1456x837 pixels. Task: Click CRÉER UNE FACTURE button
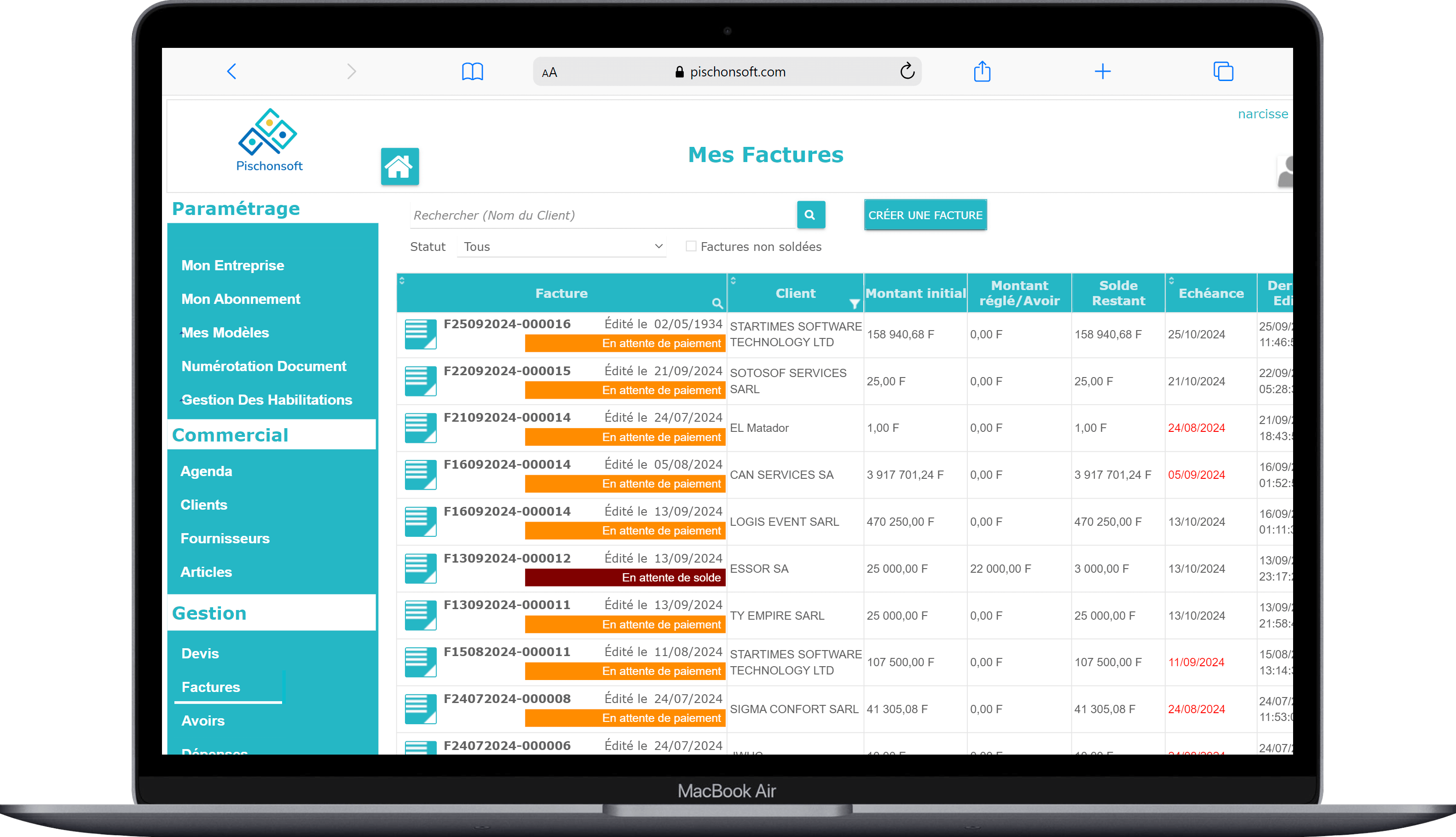point(925,215)
